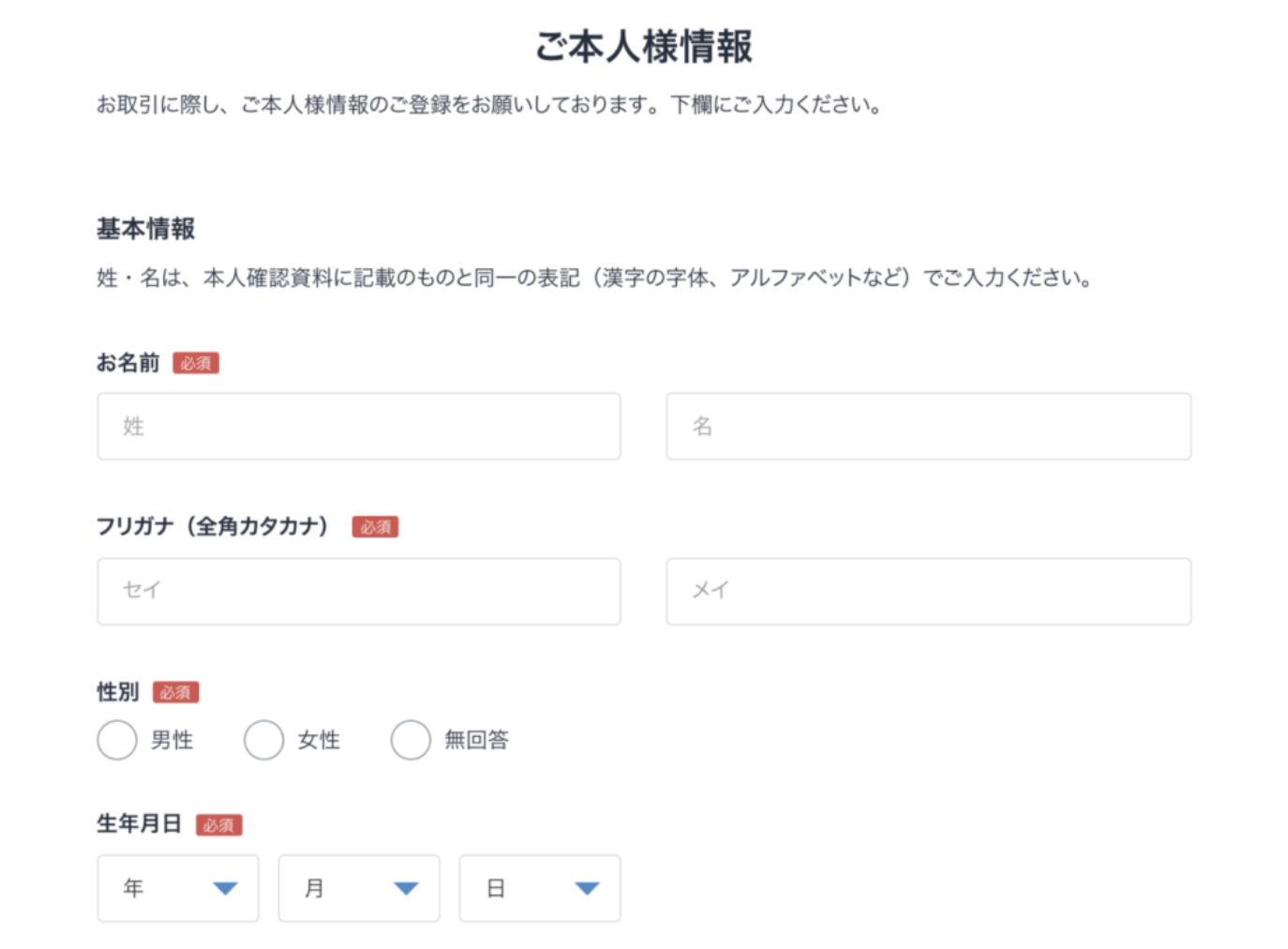Open the 日 birth day dropdown
1288x949 pixels.
point(540,888)
